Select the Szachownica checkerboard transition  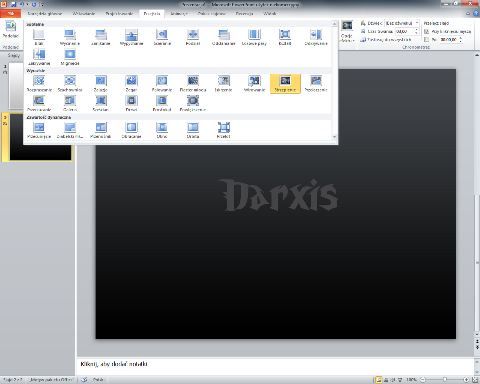(70, 83)
